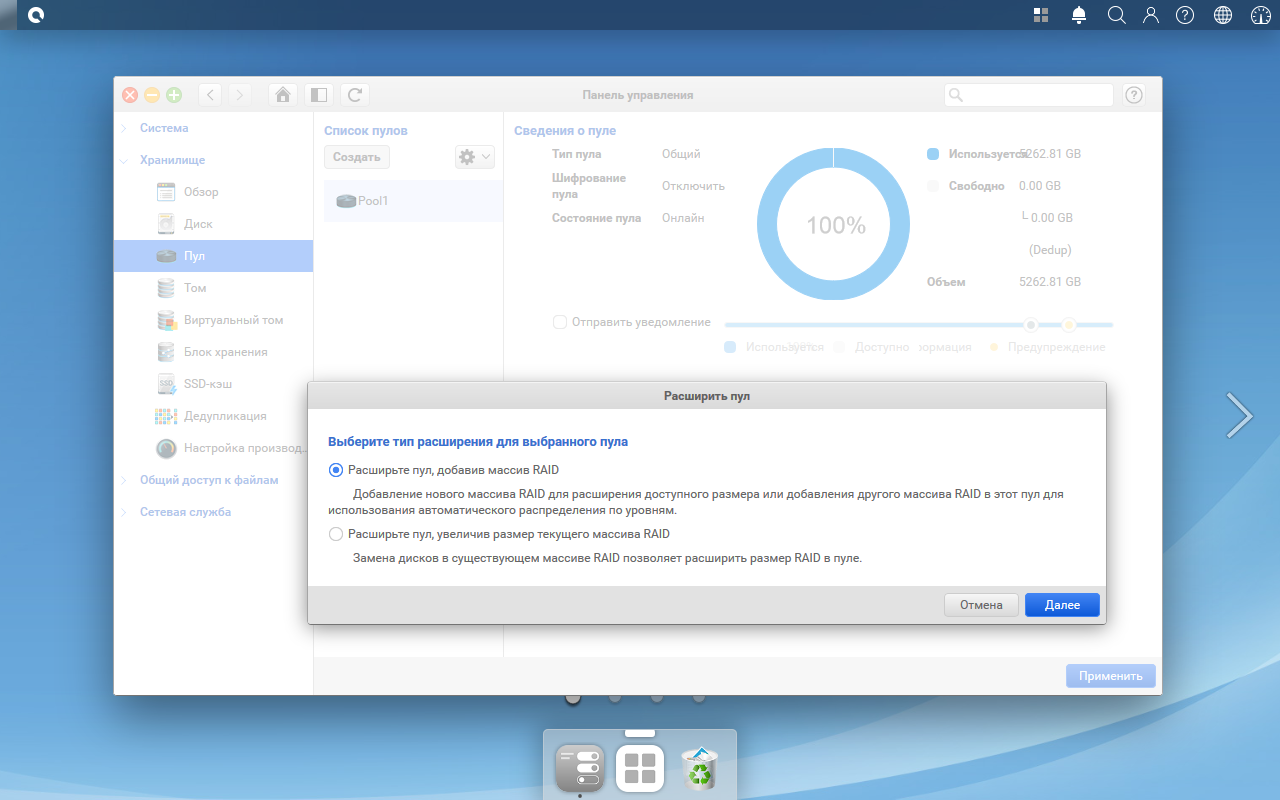Viewport: 1280px width, 800px height.
Task: Select expand pool by adding RAID array
Action: pos(336,470)
